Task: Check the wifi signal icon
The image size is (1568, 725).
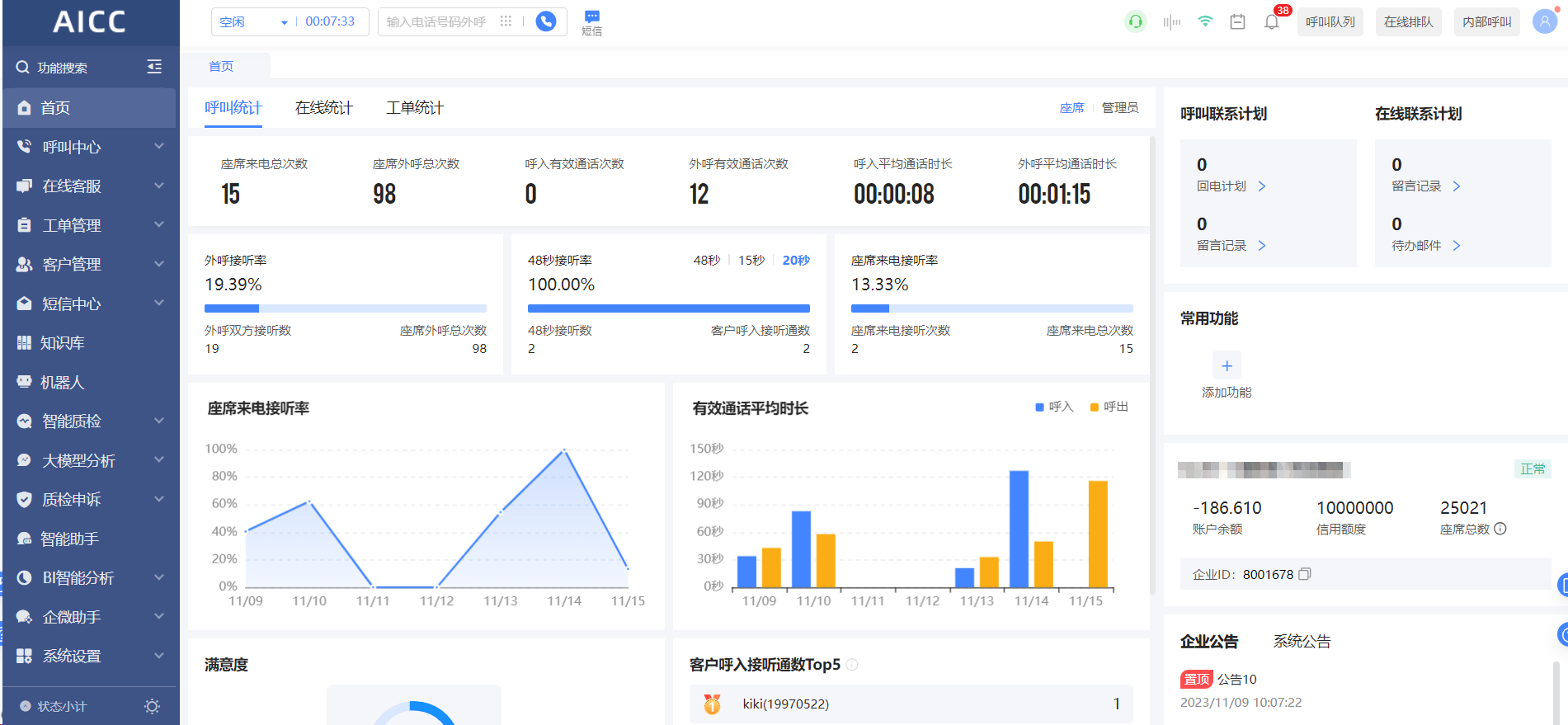Action: pos(1205,21)
